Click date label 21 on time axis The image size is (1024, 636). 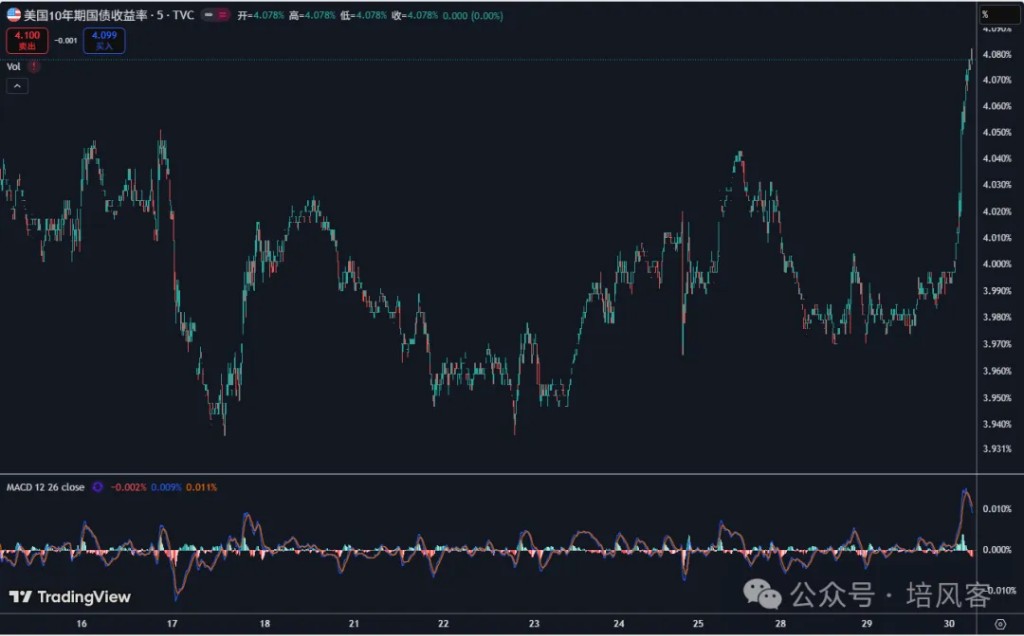pos(353,624)
